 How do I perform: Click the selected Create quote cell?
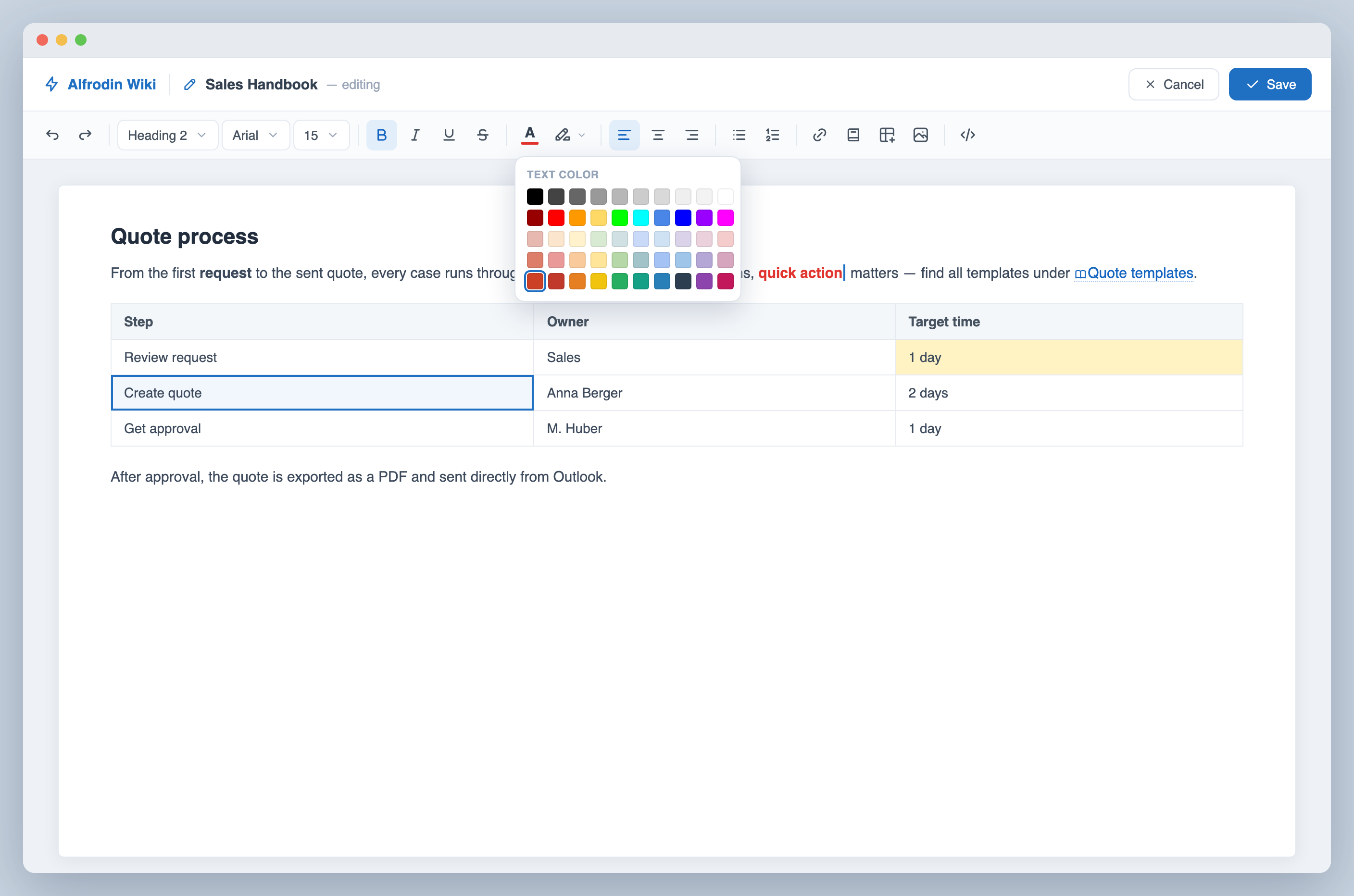(322, 393)
